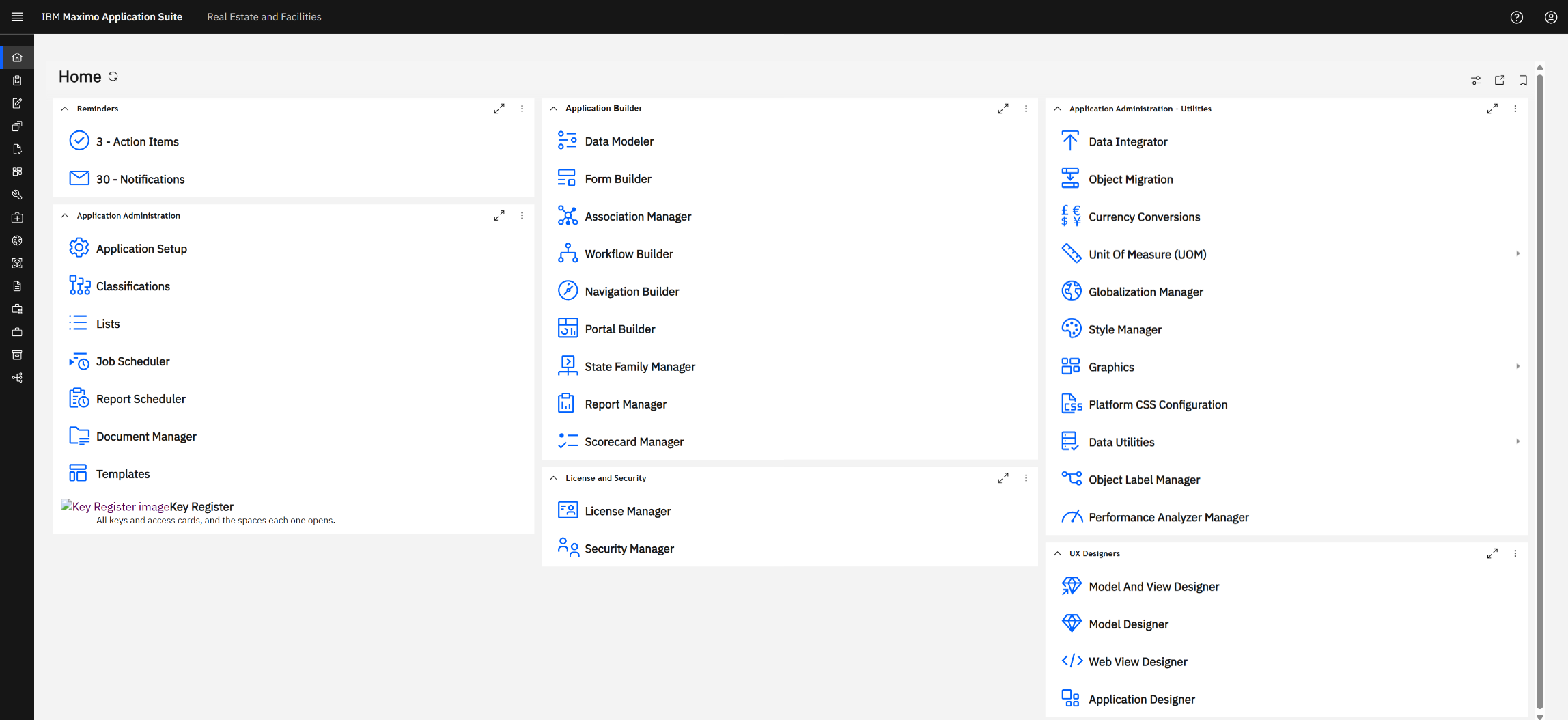Collapse the License and Security section

point(553,478)
